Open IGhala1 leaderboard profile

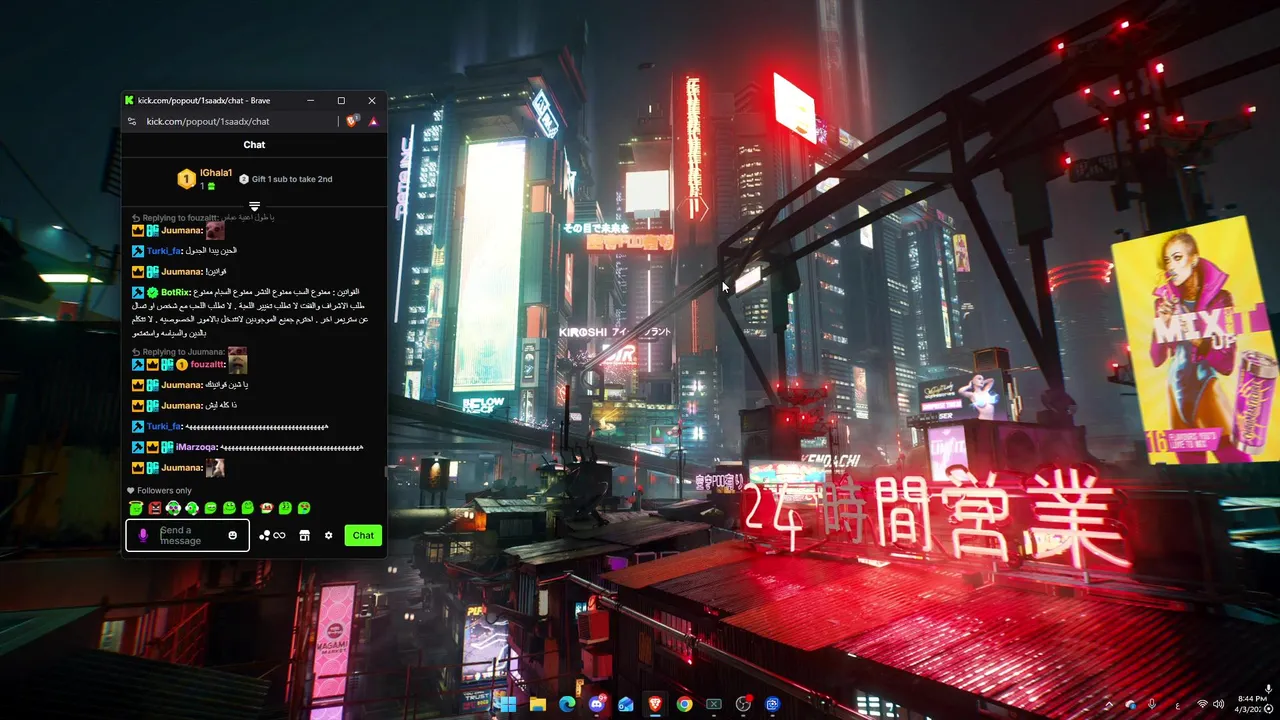coord(216,173)
